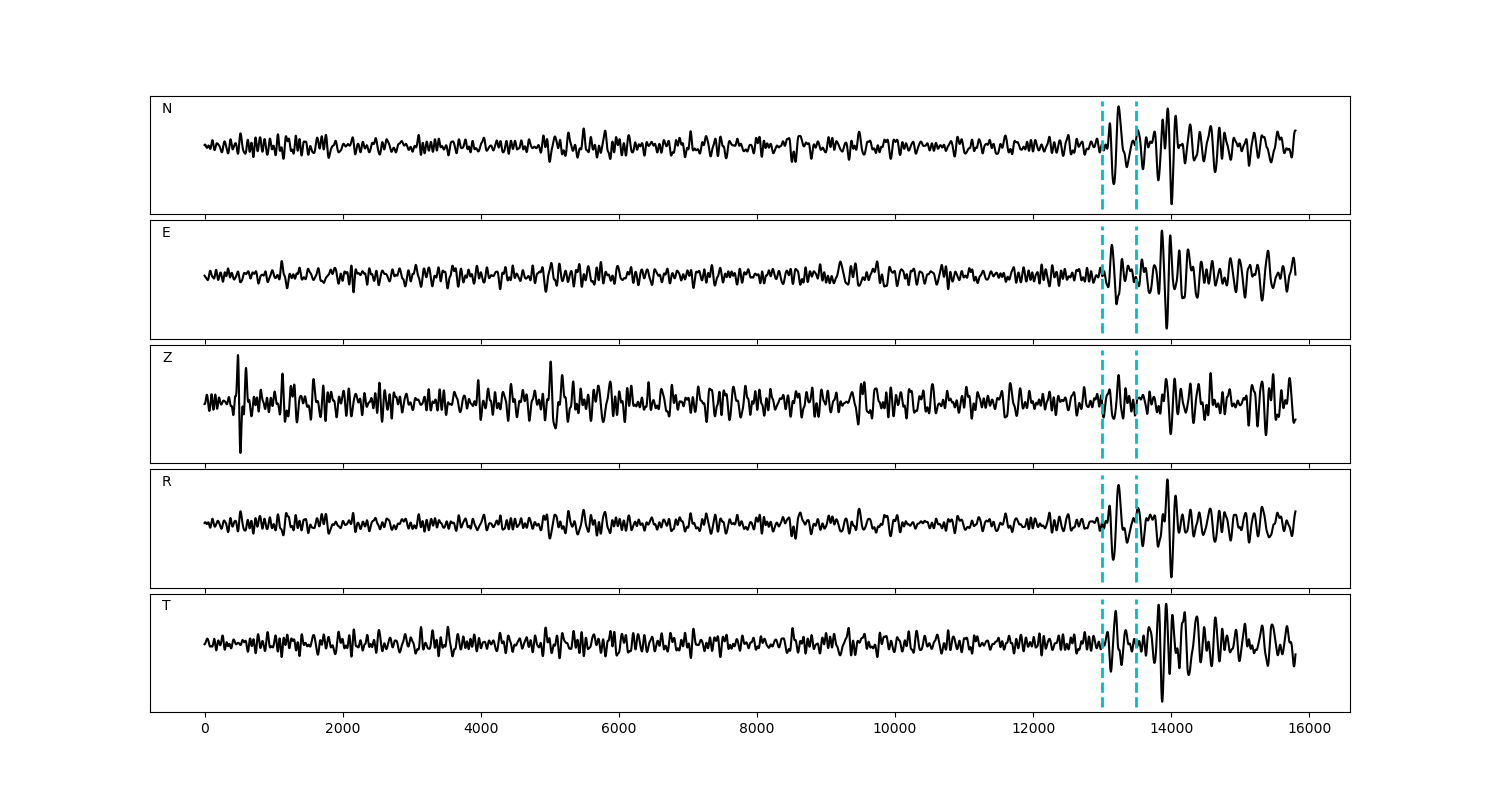The height and width of the screenshot is (800, 1500).
Task: Click the x-axis tick label 6000
Action: point(619,730)
